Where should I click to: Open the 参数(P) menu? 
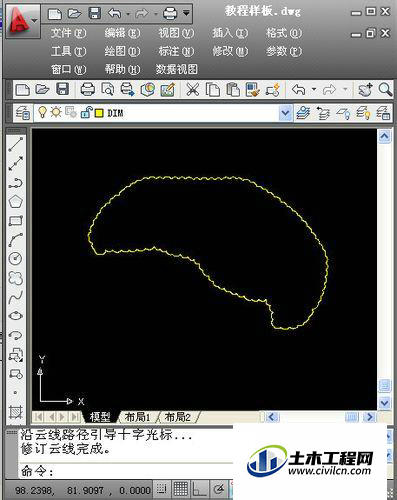click(x=284, y=51)
